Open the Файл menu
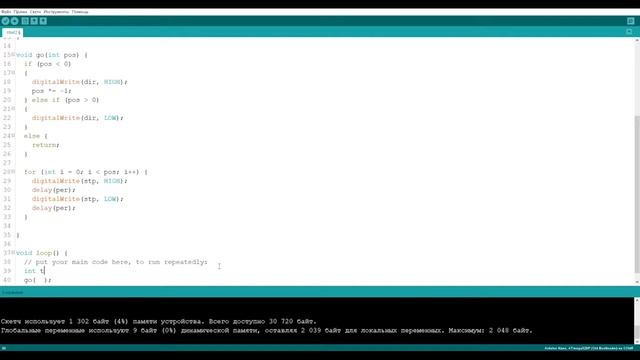 pos(6,12)
